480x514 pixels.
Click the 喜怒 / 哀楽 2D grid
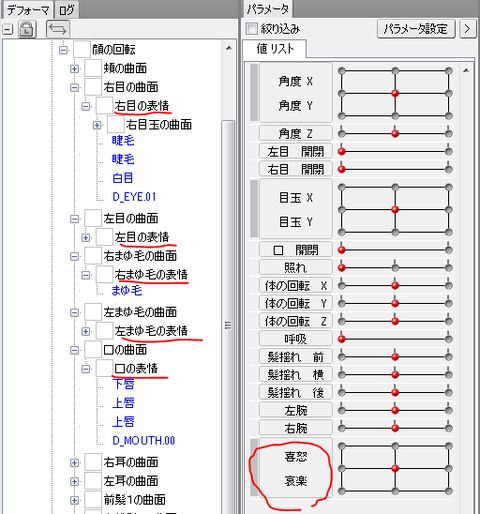[395, 468]
